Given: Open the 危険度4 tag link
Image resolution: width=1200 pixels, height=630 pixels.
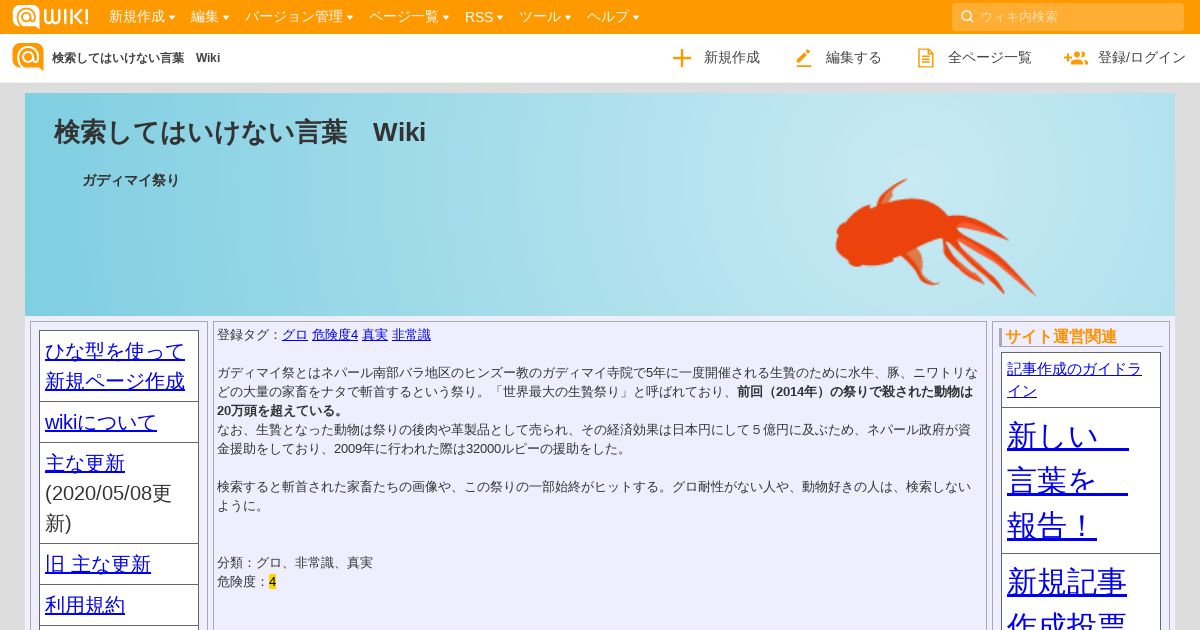Looking at the screenshot, I should [335, 335].
